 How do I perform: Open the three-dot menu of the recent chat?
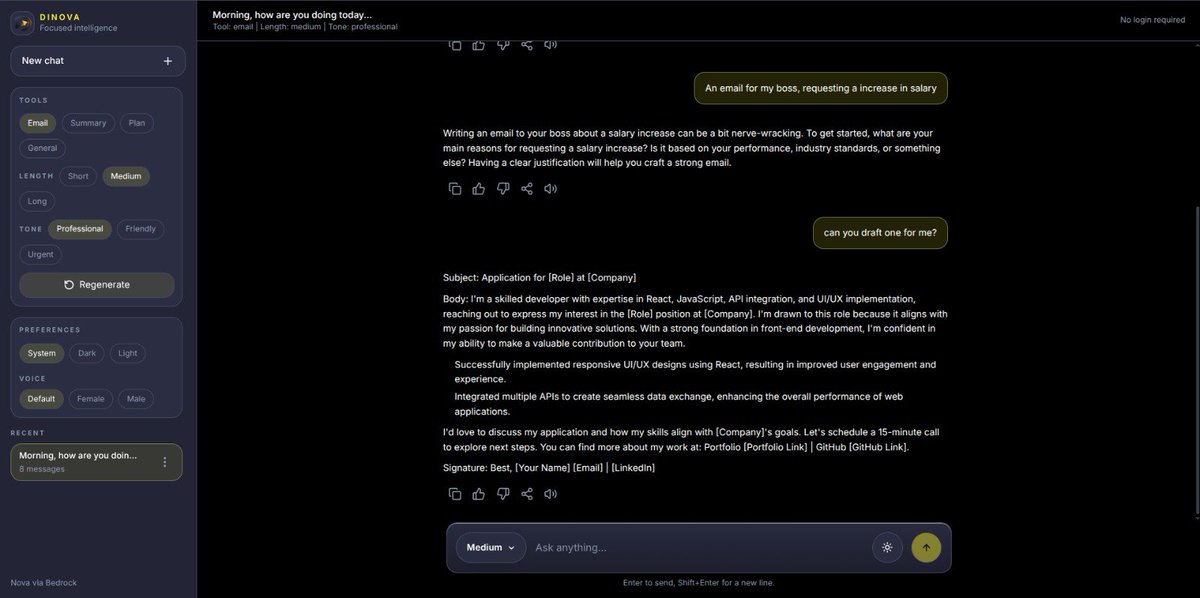tap(165, 462)
